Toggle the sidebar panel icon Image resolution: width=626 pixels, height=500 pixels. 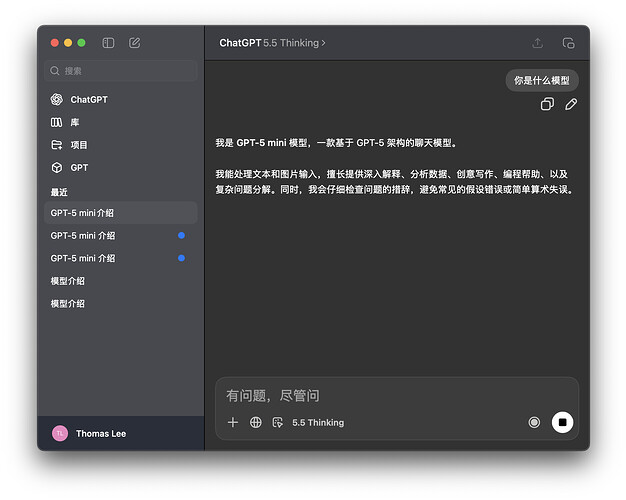108,43
